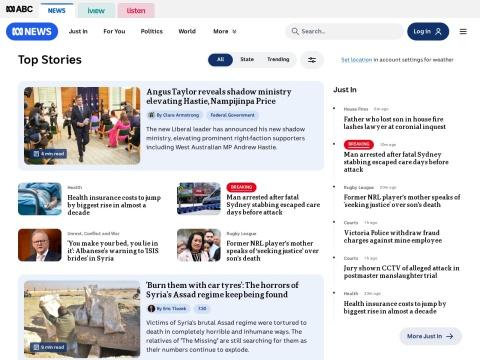Open By Eric Tlozek author tag

click(x=168, y=308)
